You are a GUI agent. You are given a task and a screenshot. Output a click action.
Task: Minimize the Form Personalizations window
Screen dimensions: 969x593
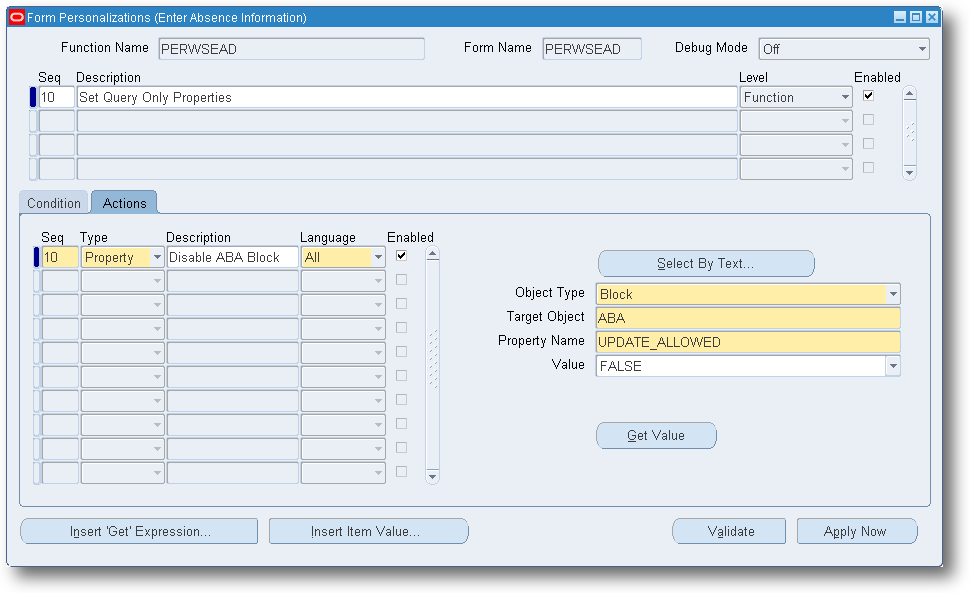(x=900, y=17)
